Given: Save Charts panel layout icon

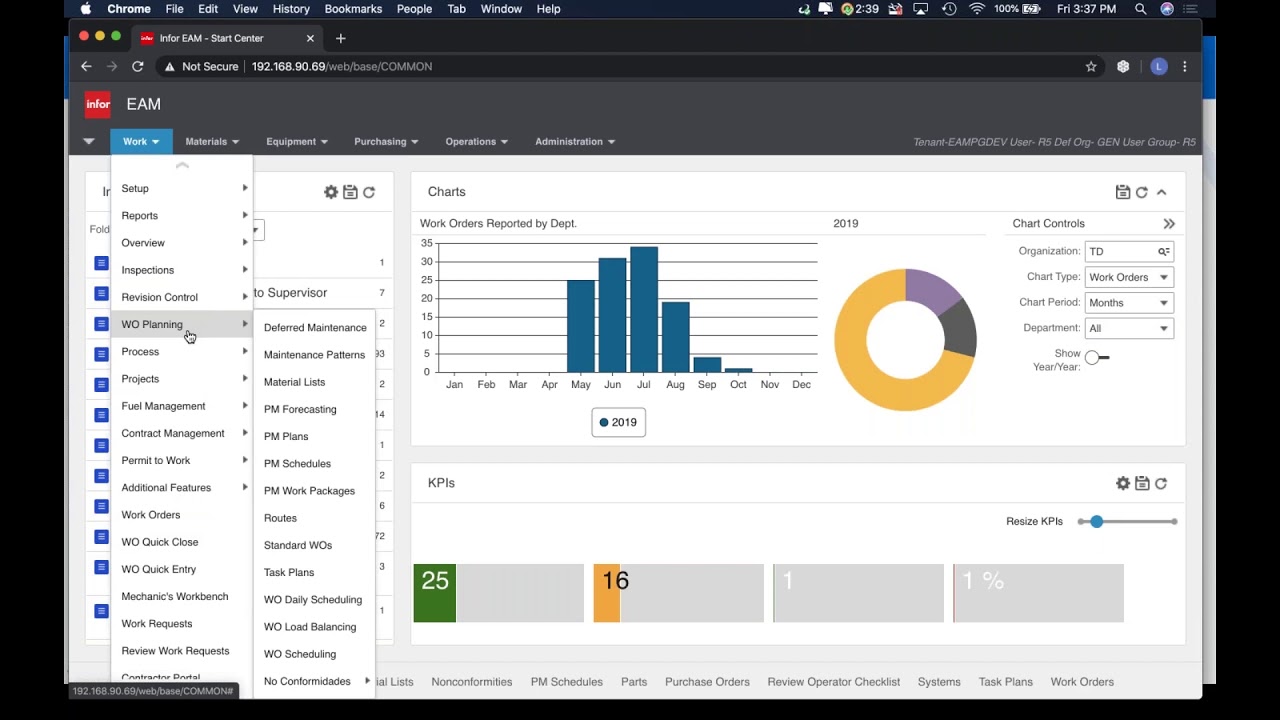Looking at the screenshot, I should [x=1123, y=192].
